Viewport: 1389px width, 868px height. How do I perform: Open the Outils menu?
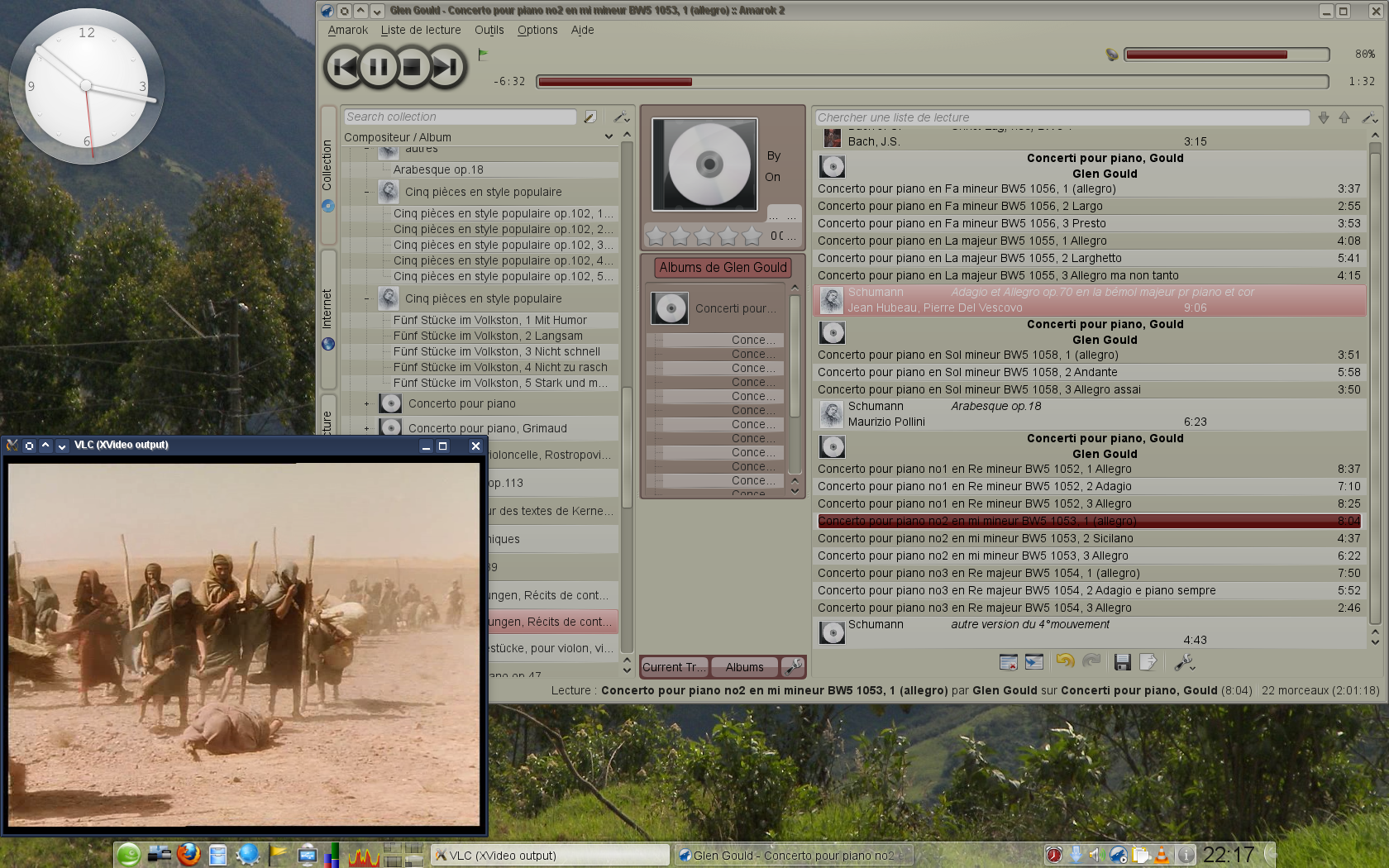pyautogui.click(x=489, y=30)
